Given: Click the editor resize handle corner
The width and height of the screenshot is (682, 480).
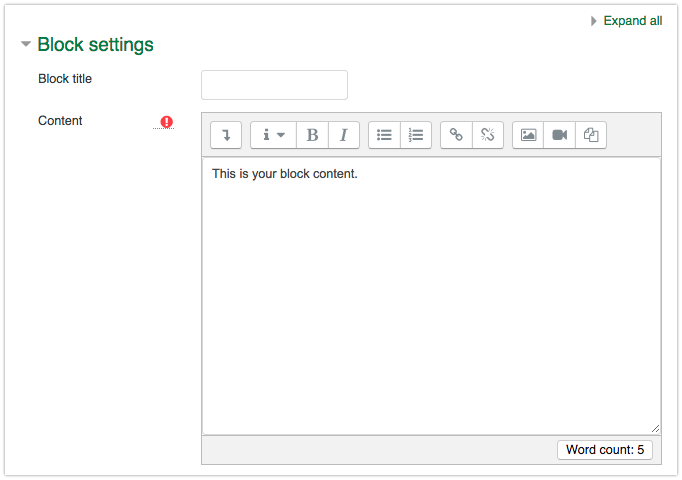Looking at the screenshot, I should (655, 427).
